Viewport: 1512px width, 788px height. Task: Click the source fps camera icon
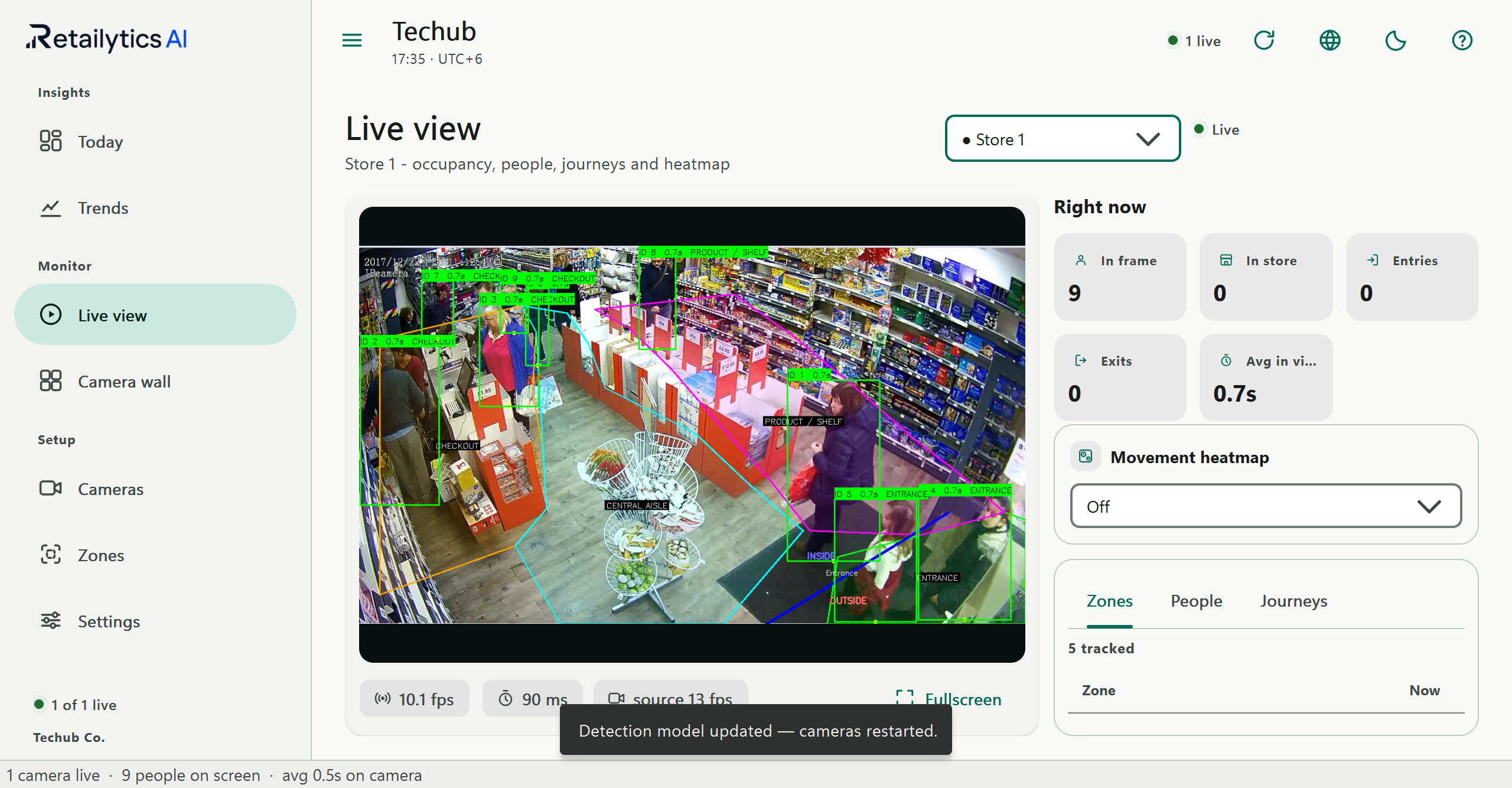click(x=617, y=698)
